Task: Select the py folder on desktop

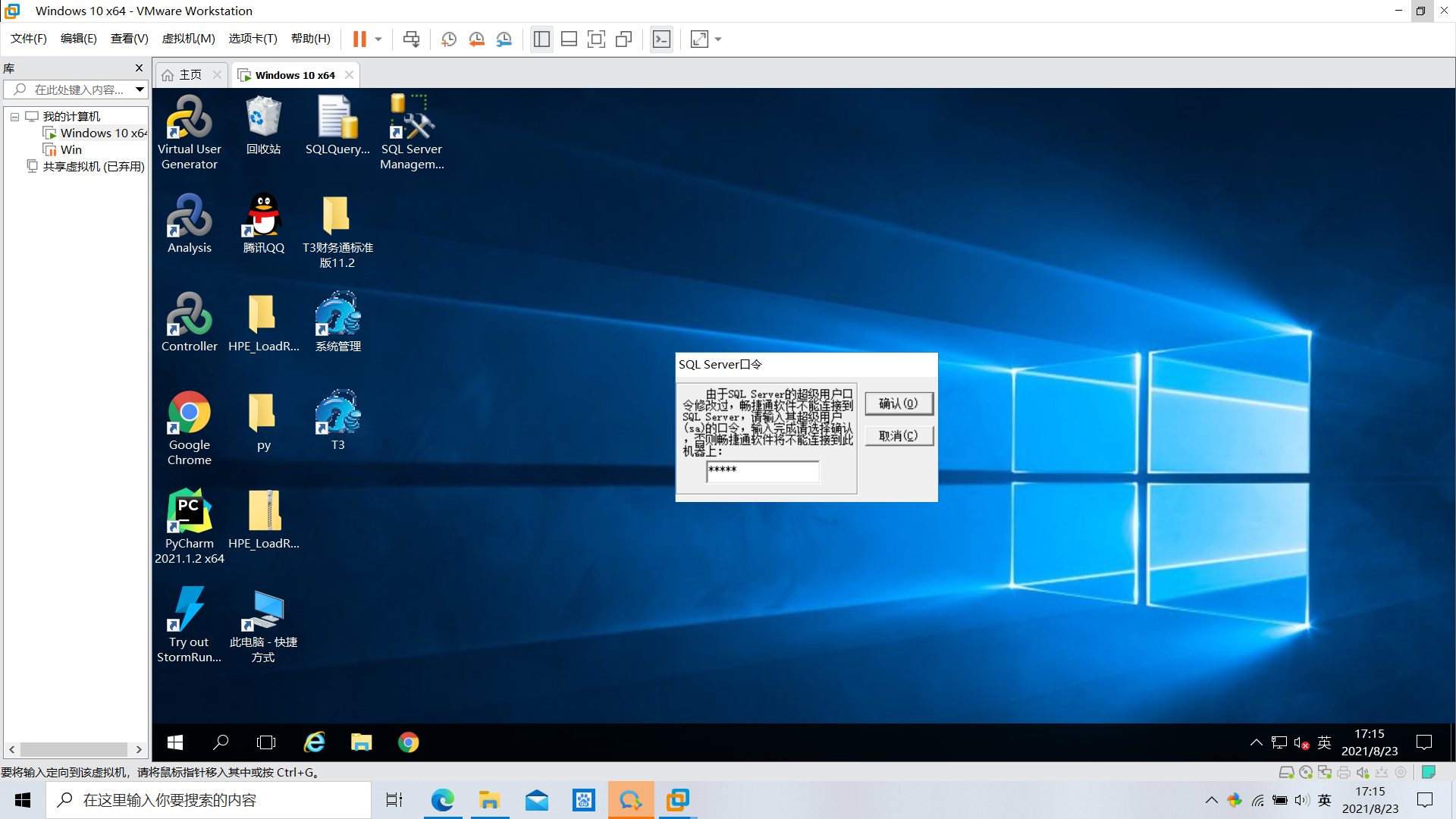Action: (263, 421)
